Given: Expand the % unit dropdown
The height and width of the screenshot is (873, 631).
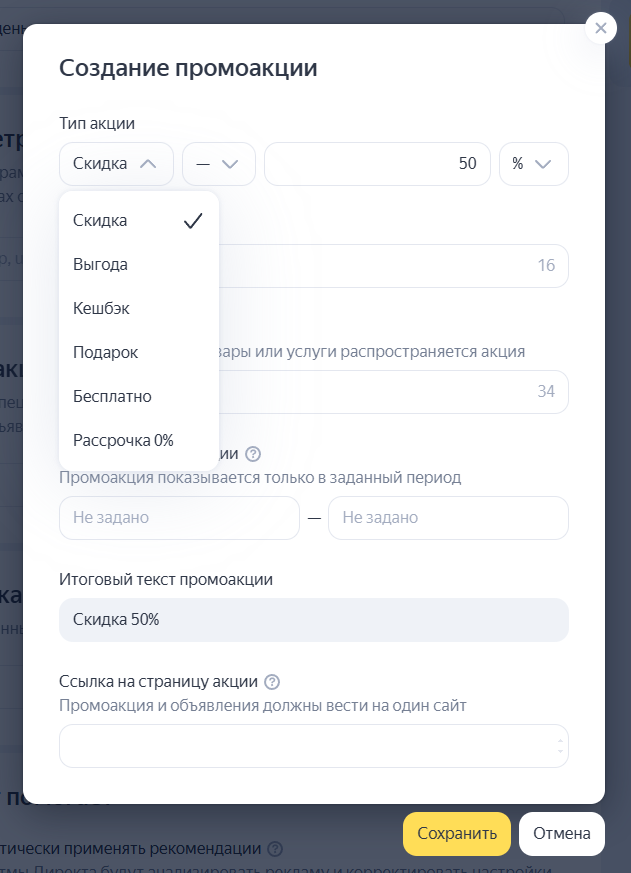Looking at the screenshot, I should [x=533, y=164].
